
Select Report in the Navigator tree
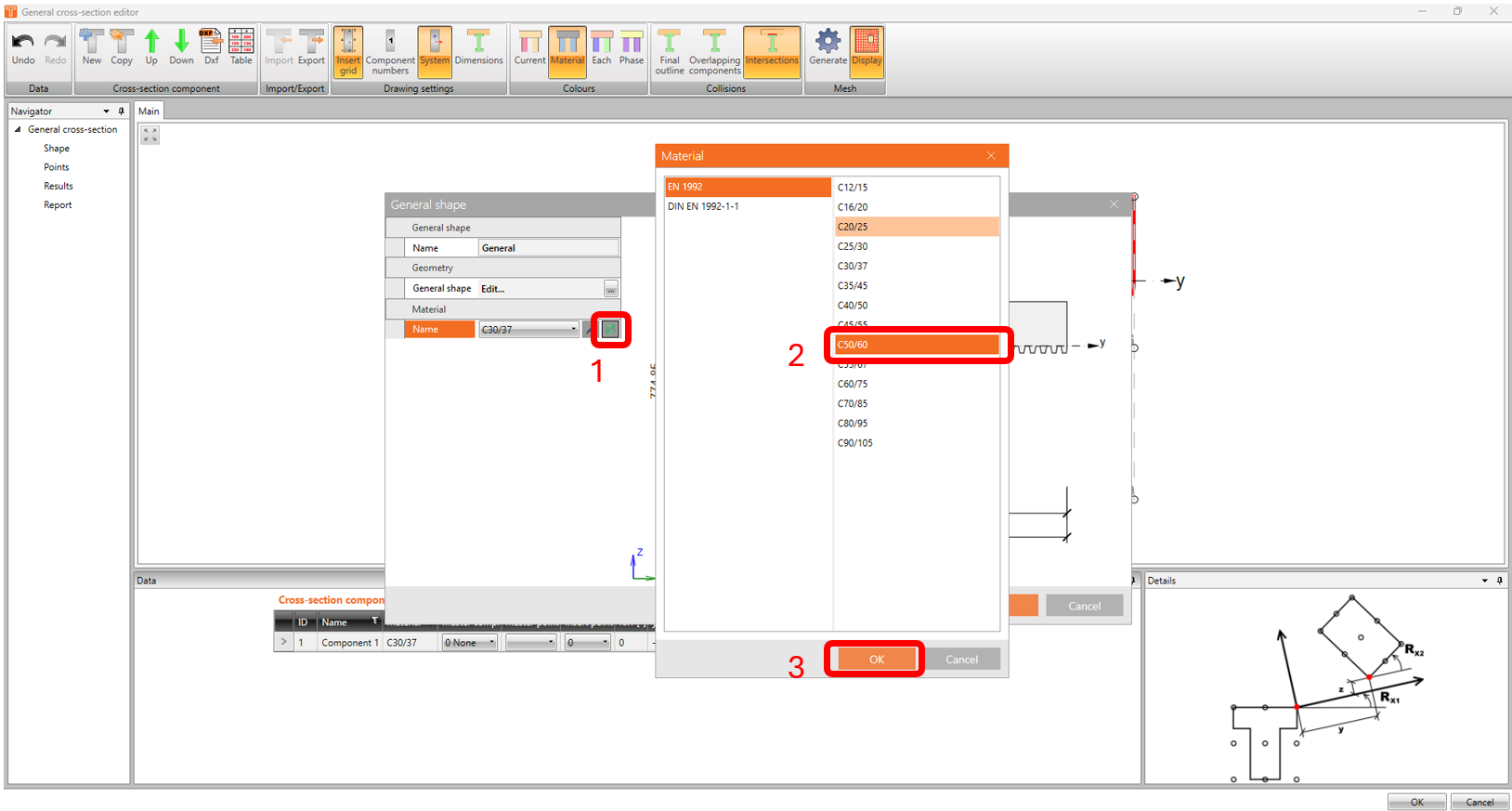tap(58, 205)
